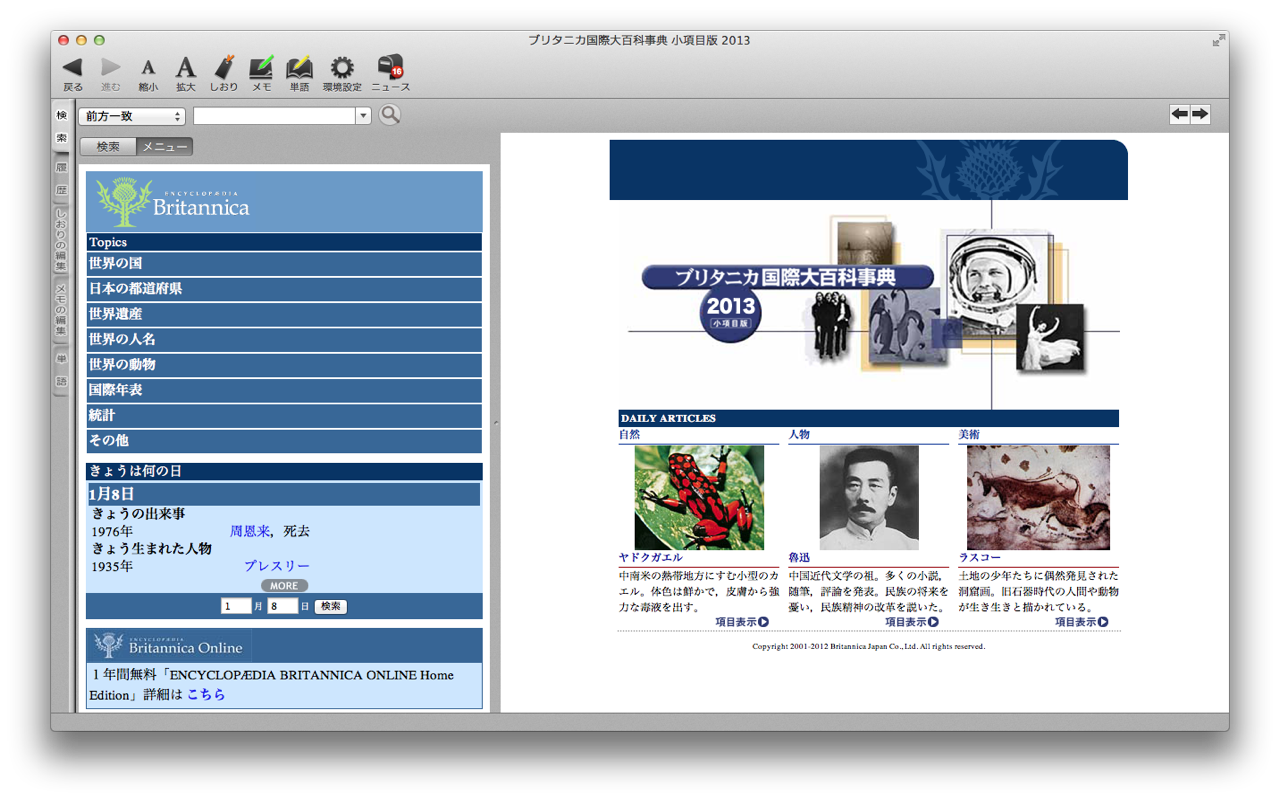Image resolution: width=1280 pixels, height=800 pixels.
Task: Open the 前方一致 match type dropdown
Action: click(131, 116)
